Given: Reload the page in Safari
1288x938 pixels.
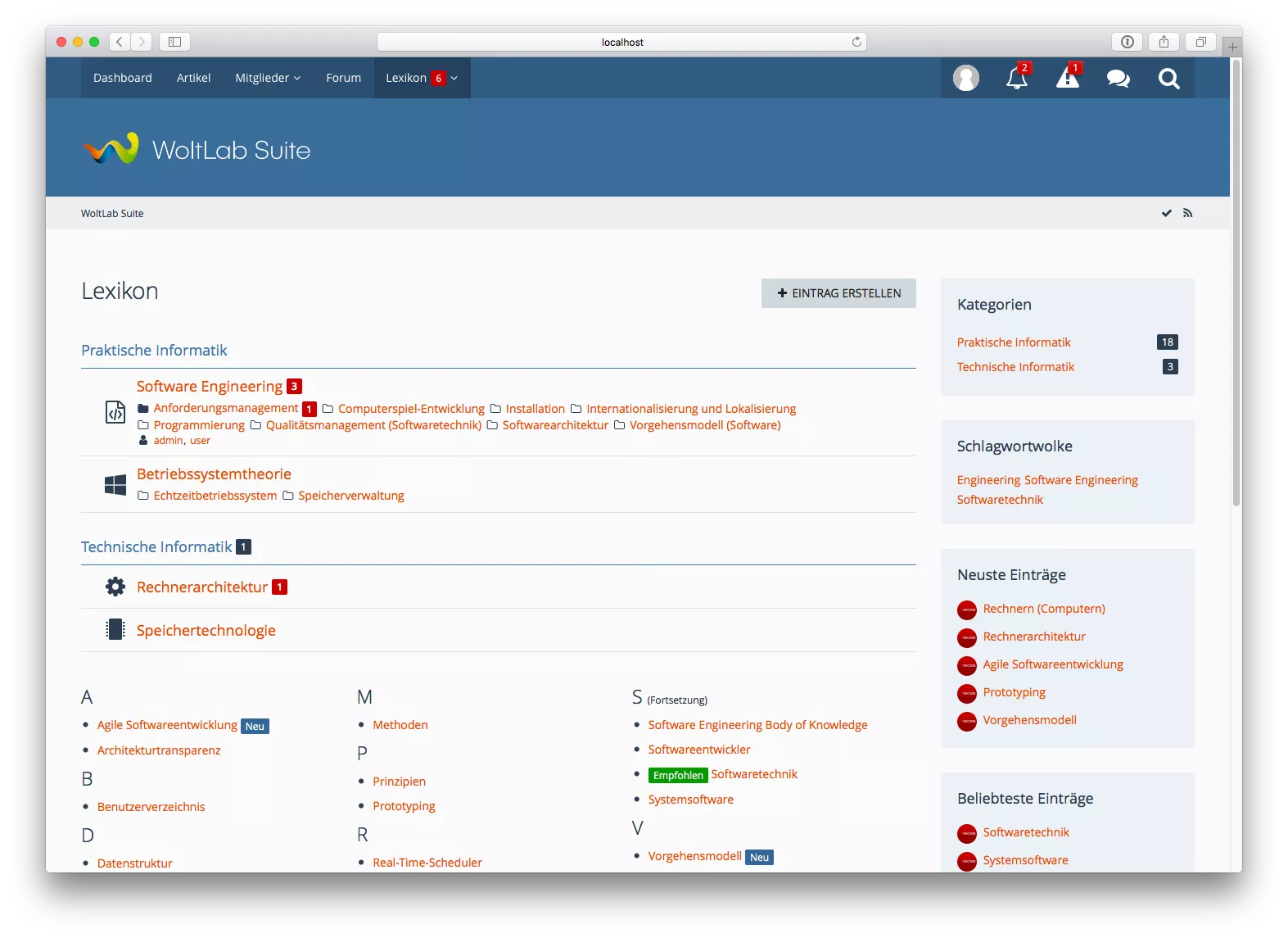Looking at the screenshot, I should [x=856, y=42].
